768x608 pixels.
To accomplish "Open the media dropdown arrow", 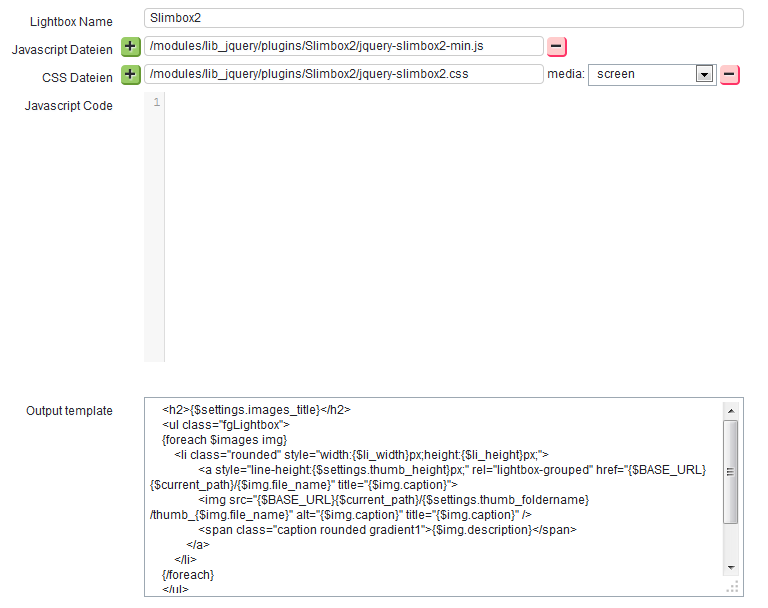I will coord(704,74).
